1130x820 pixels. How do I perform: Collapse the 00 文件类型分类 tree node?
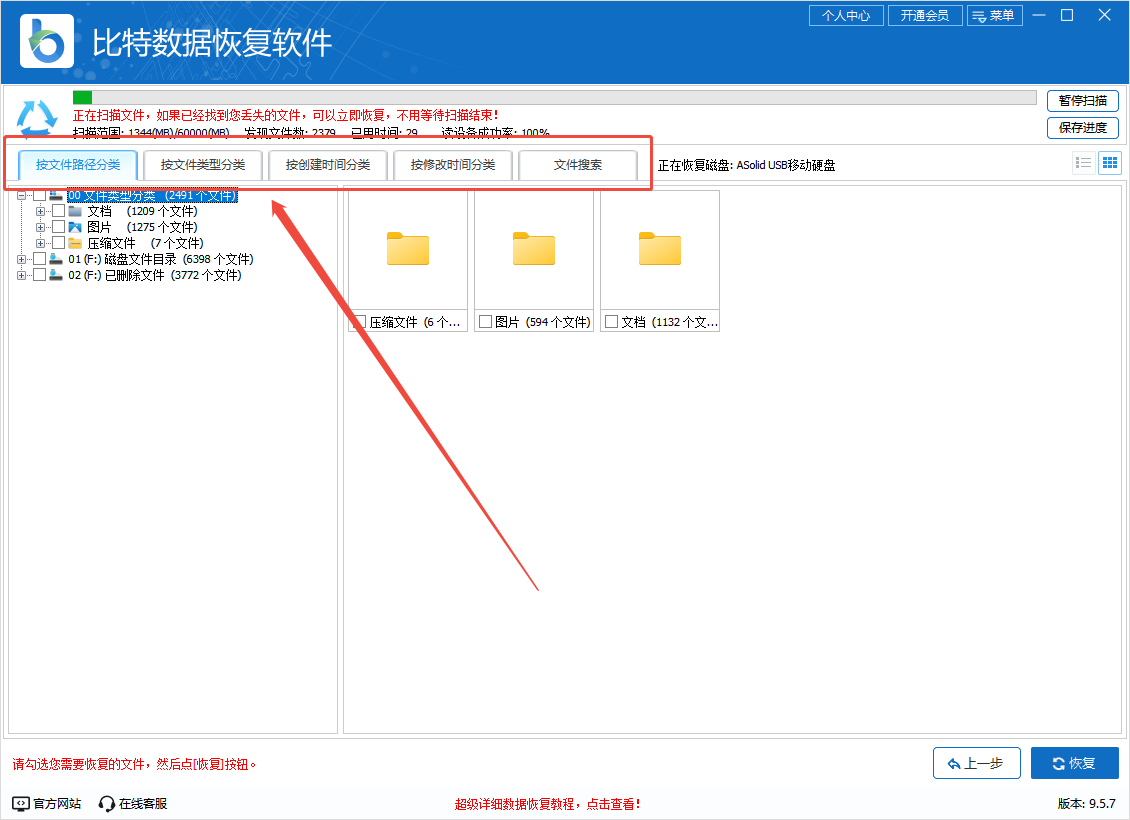(x=21, y=195)
